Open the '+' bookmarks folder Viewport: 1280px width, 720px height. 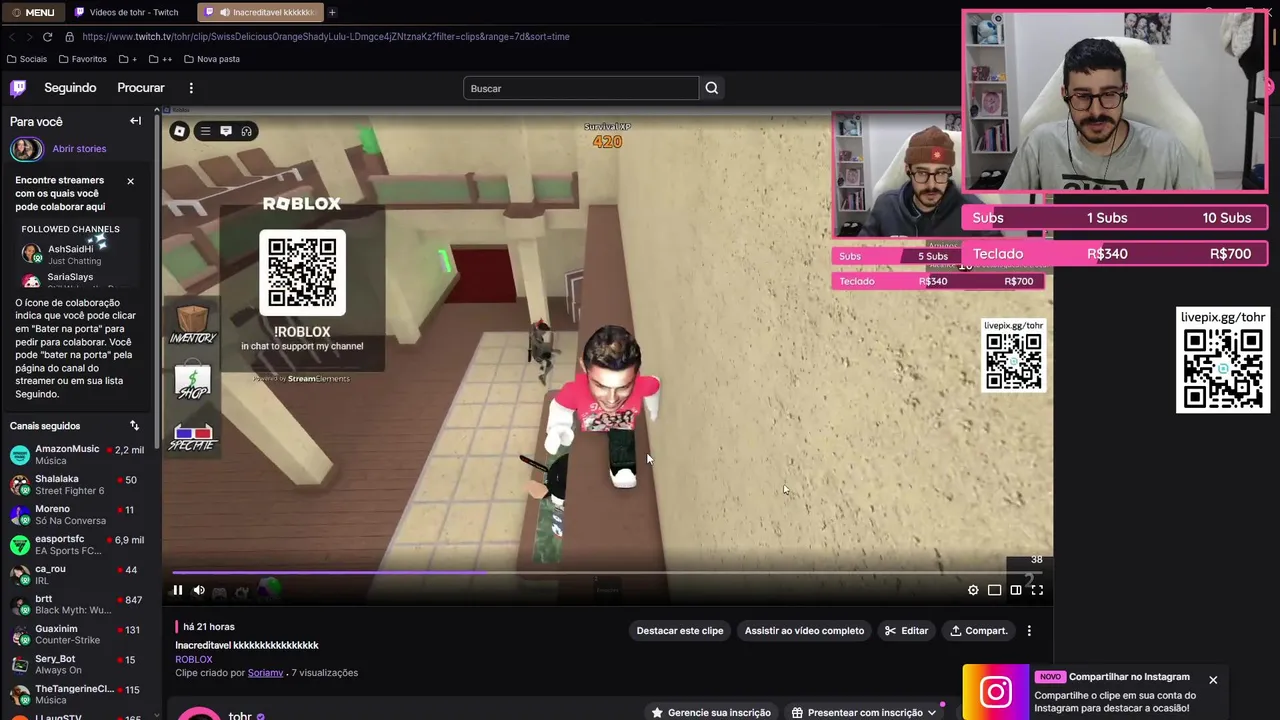click(x=128, y=59)
